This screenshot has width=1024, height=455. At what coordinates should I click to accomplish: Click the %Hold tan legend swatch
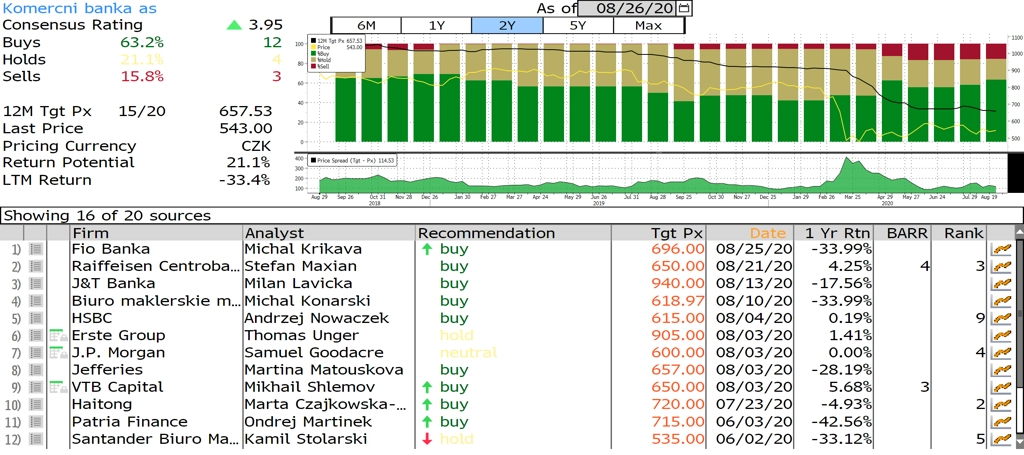click(x=313, y=60)
